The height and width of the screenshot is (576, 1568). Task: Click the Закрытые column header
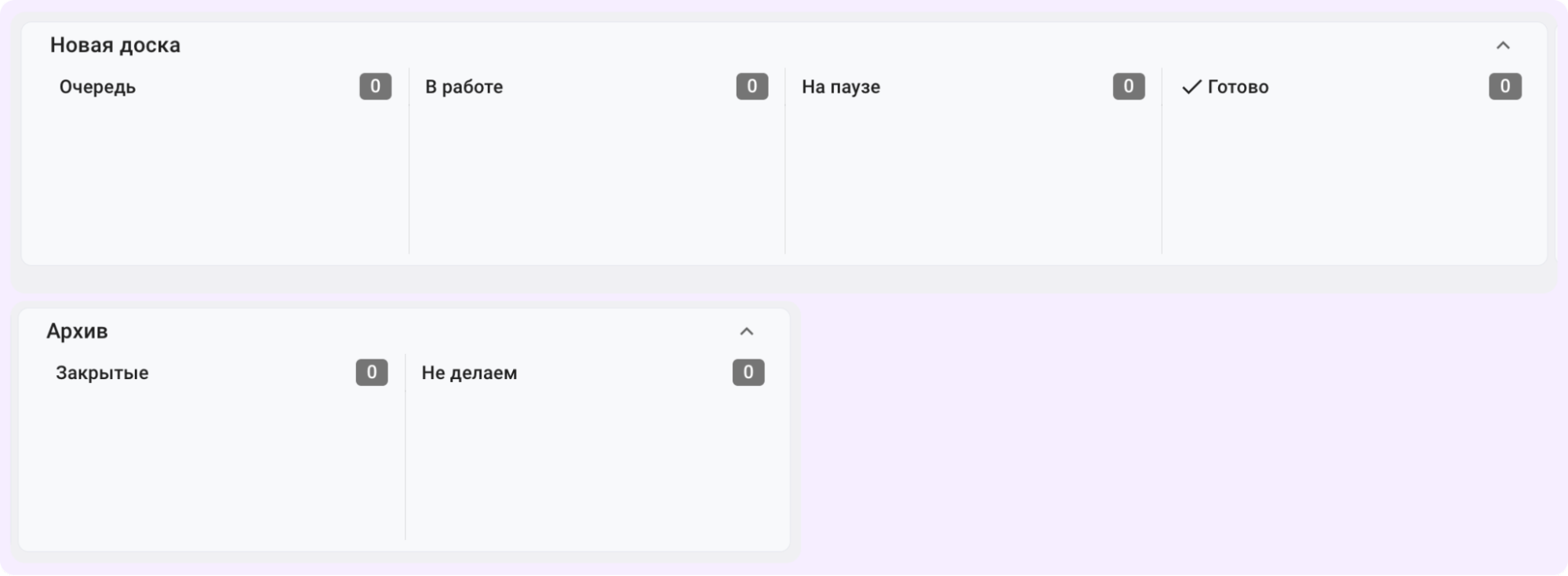(x=102, y=373)
